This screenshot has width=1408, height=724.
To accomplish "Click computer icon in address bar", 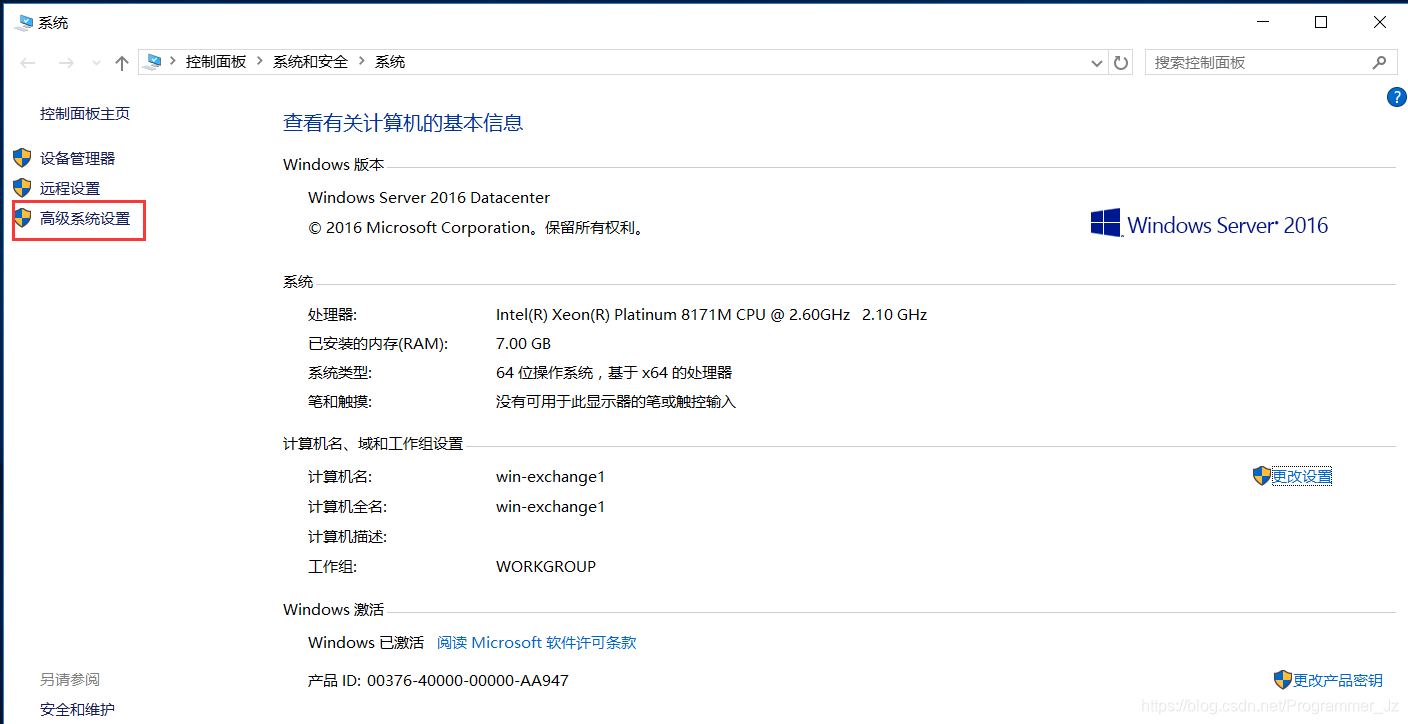I will coord(153,62).
